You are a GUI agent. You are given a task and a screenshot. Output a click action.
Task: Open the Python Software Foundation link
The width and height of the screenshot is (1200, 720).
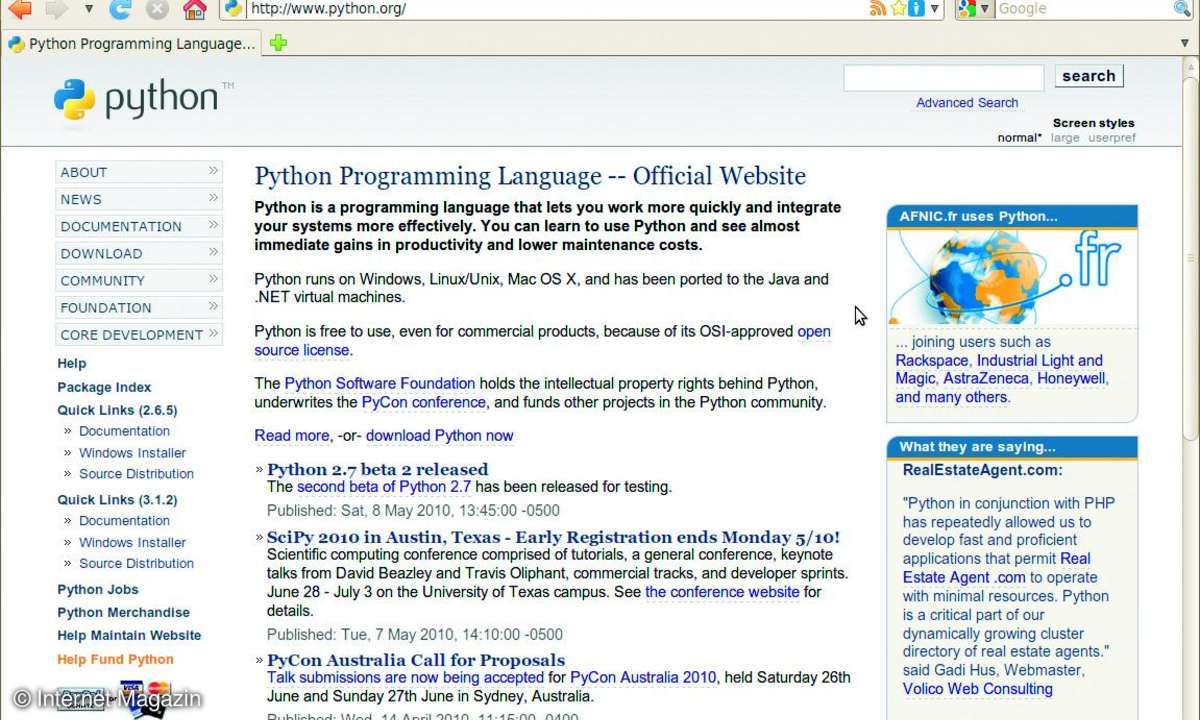(380, 383)
